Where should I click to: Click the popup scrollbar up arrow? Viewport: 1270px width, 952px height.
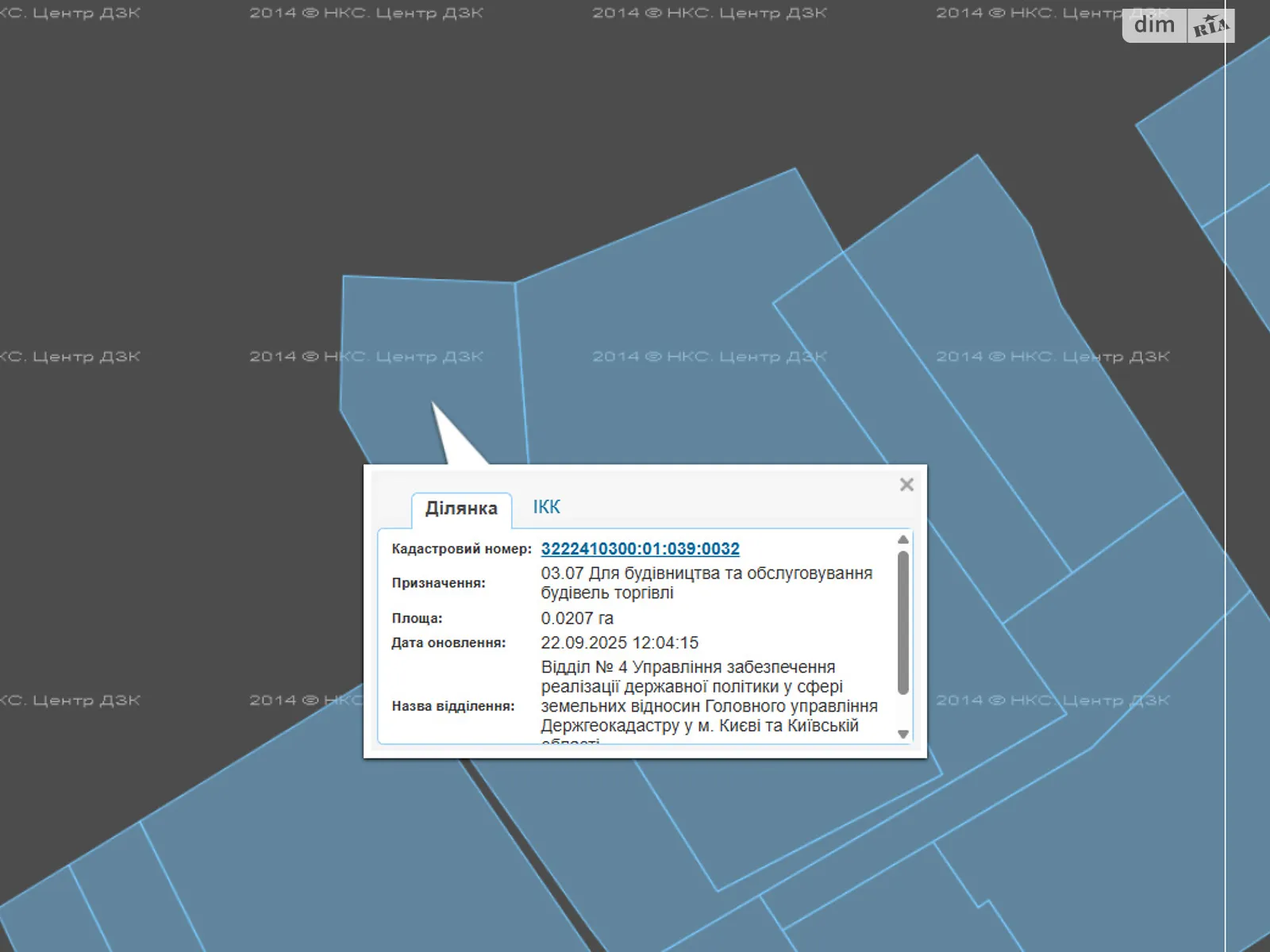(902, 540)
